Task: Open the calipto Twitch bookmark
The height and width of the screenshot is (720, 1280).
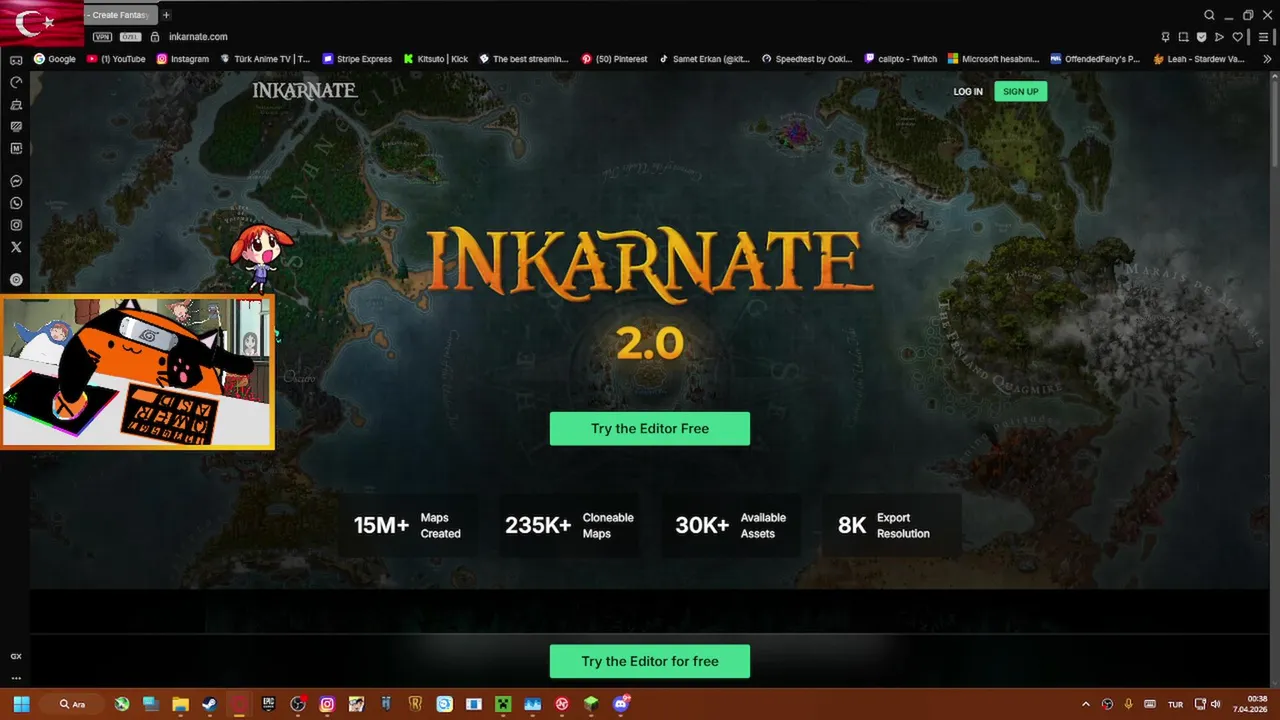Action: click(x=901, y=59)
